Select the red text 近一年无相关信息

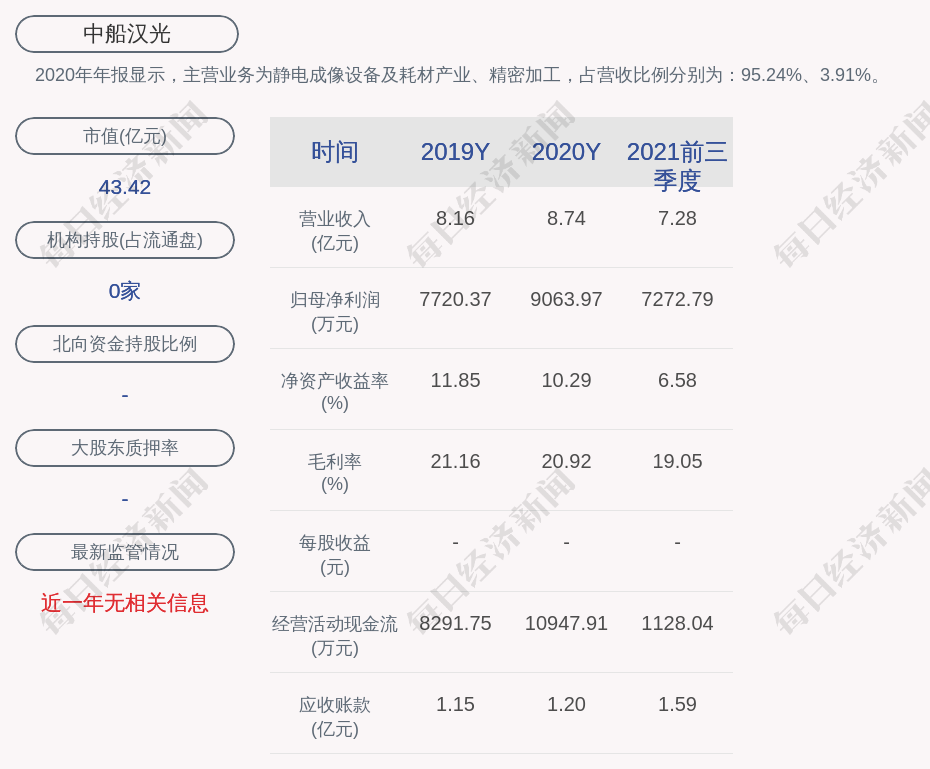pyautogui.click(x=125, y=603)
